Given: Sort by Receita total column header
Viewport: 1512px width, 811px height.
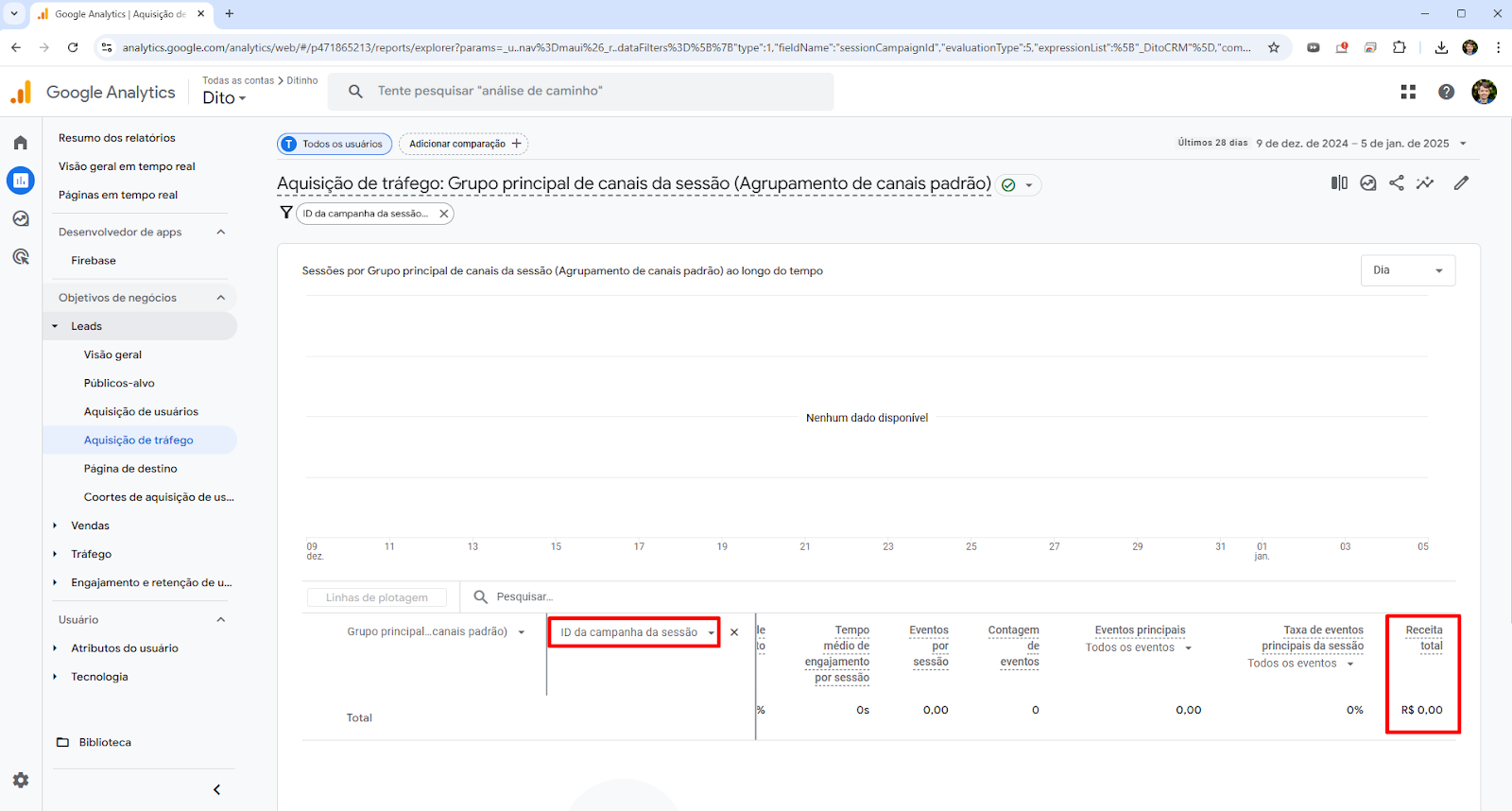Looking at the screenshot, I should (x=1424, y=638).
